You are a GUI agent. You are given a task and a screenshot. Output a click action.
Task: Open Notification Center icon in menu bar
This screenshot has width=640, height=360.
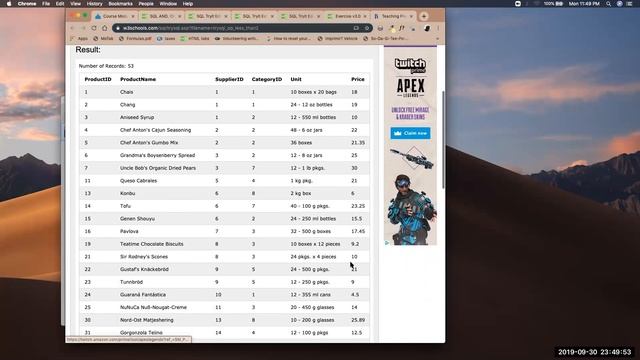pyautogui.click(x=629, y=4)
